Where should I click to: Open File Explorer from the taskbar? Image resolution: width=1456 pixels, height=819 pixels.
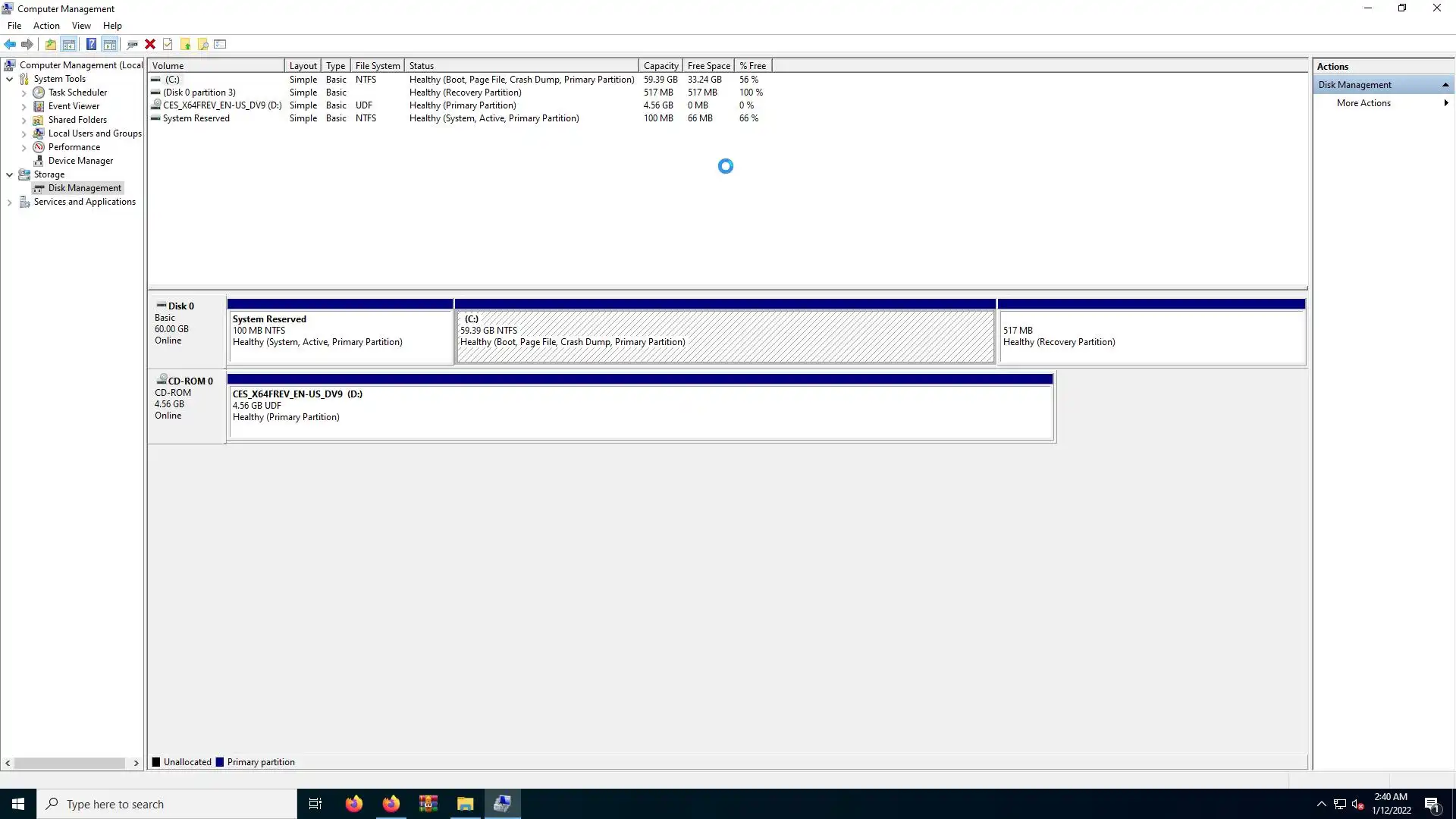[465, 804]
